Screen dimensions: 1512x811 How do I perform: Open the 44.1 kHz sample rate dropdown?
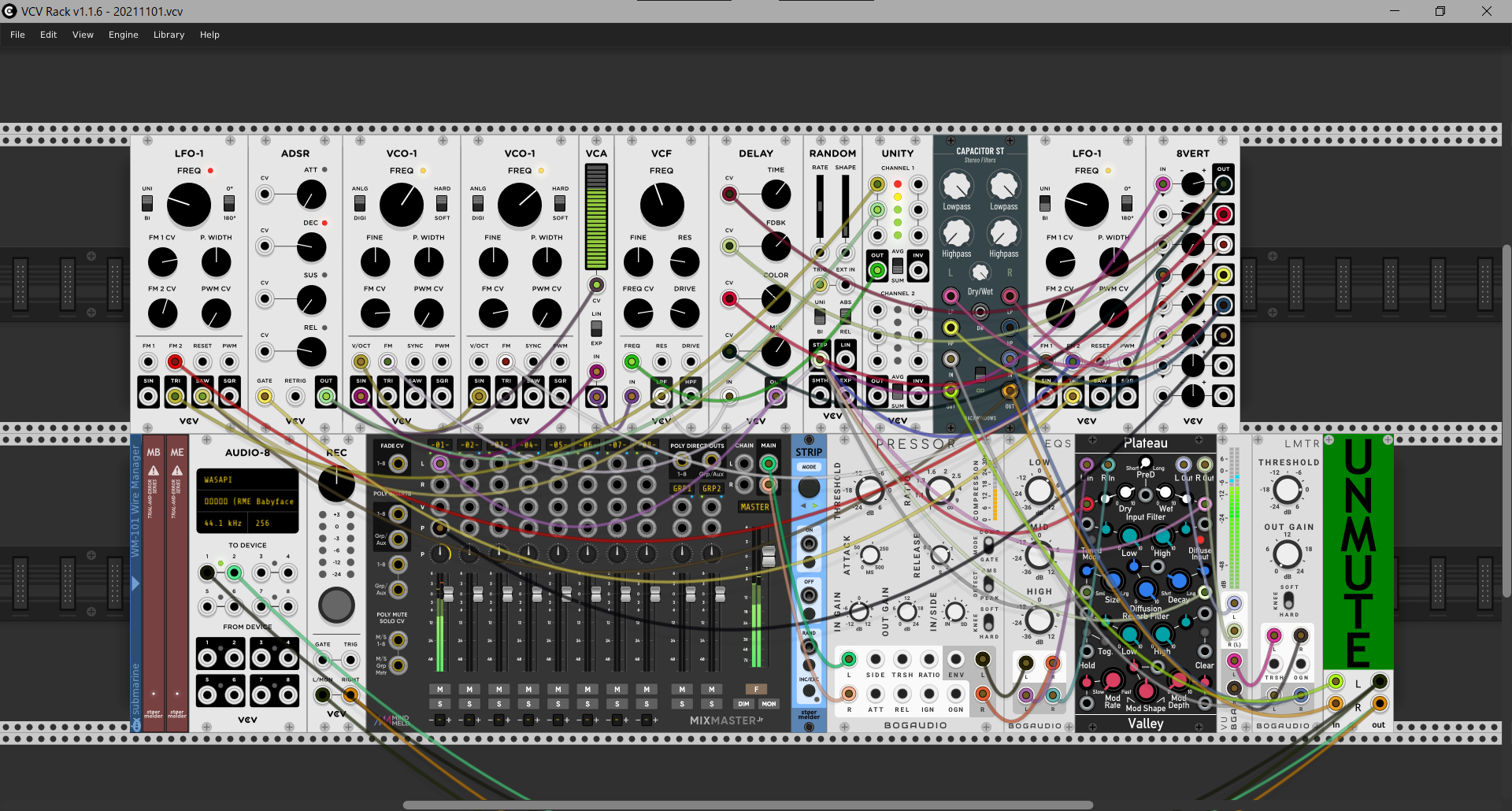click(223, 523)
